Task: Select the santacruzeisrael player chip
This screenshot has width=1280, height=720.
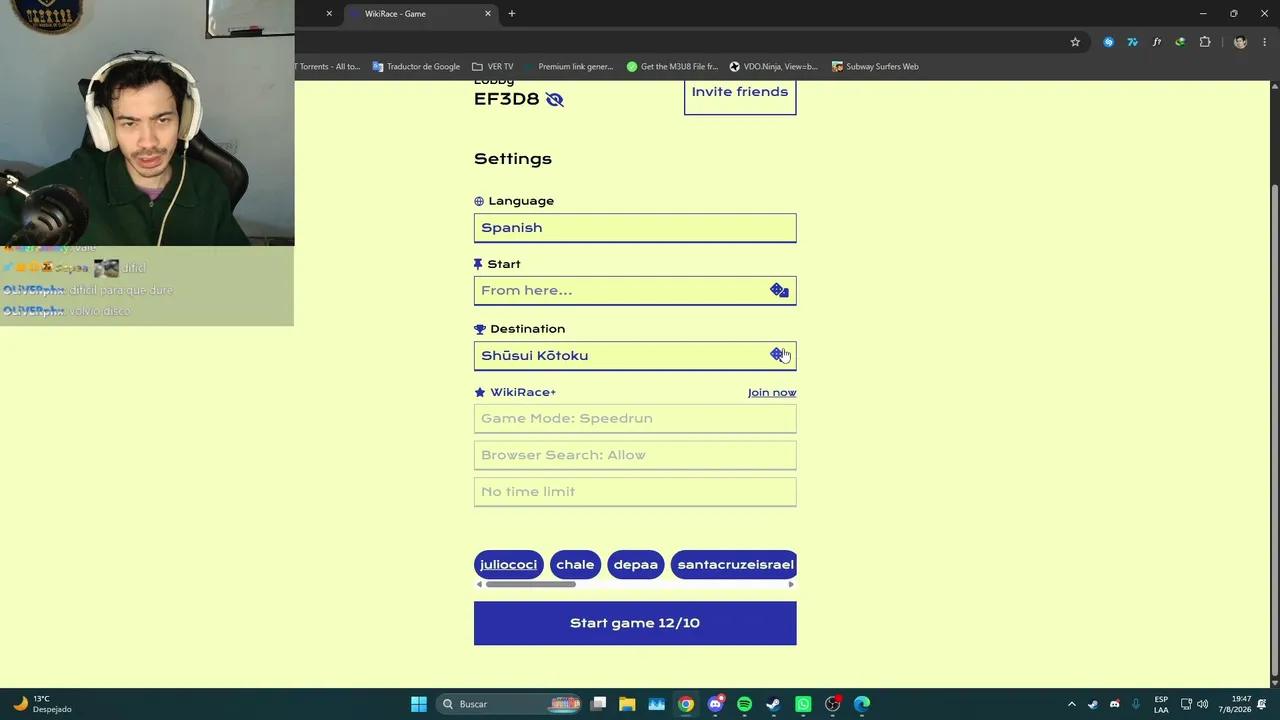Action: pos(734,564)
